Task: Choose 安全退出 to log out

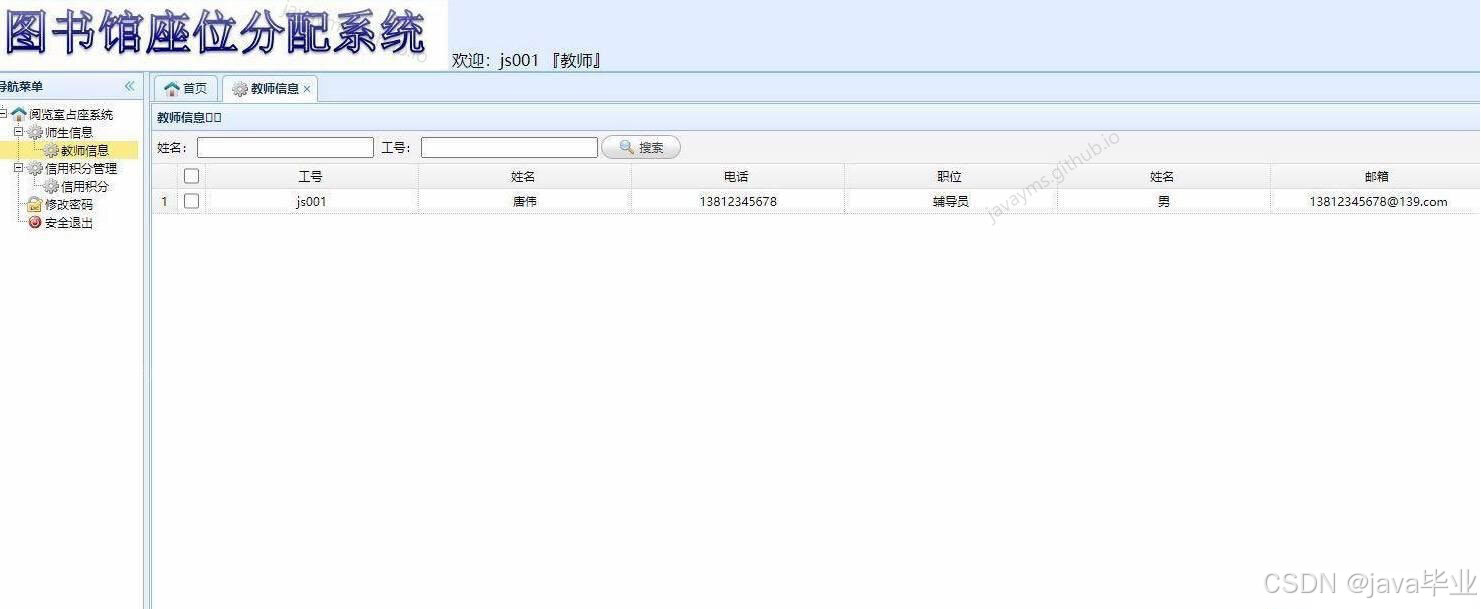Action: [68, 222]
